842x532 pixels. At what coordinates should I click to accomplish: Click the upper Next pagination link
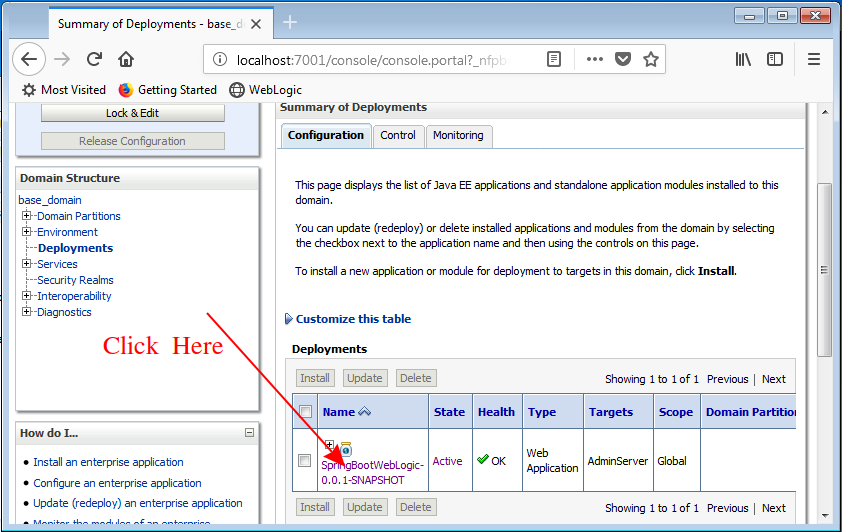774,379
